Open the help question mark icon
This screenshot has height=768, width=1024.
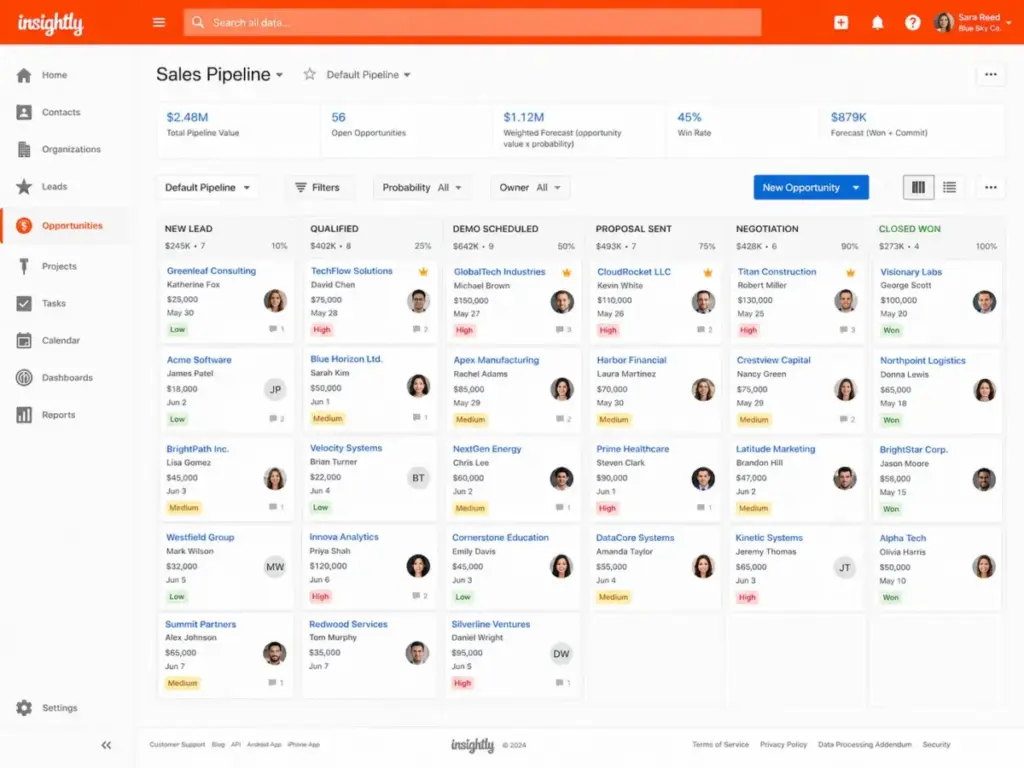tap(912, 23)
